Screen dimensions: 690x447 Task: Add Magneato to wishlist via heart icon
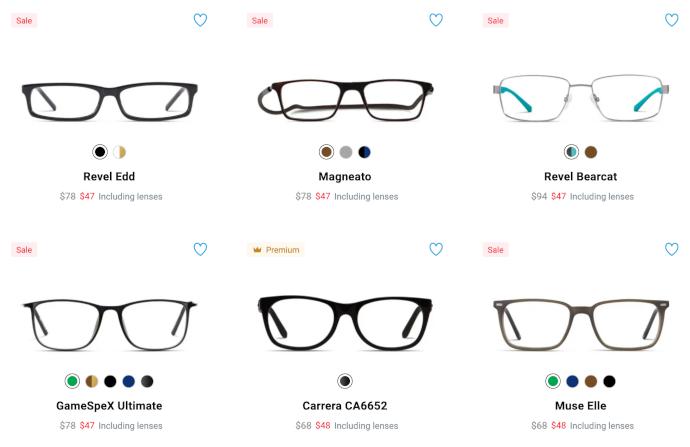[x=436, y=20]
